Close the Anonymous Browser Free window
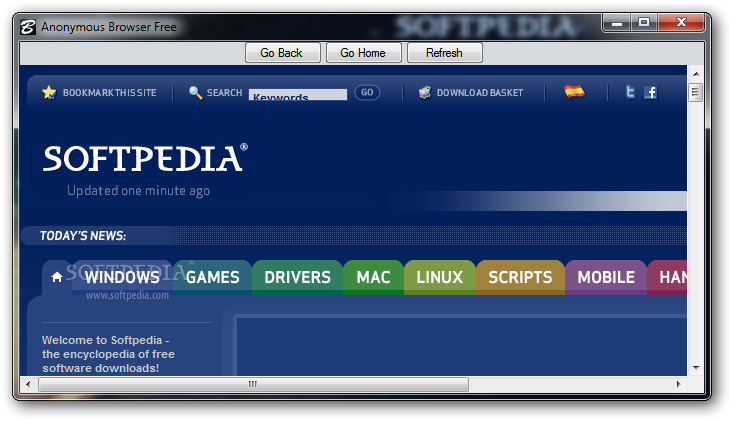 coord(681,22)
